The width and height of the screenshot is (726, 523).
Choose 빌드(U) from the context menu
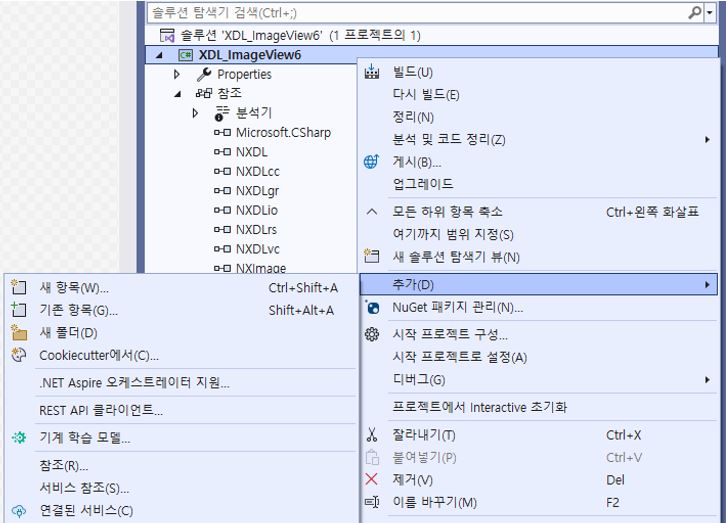413,72
